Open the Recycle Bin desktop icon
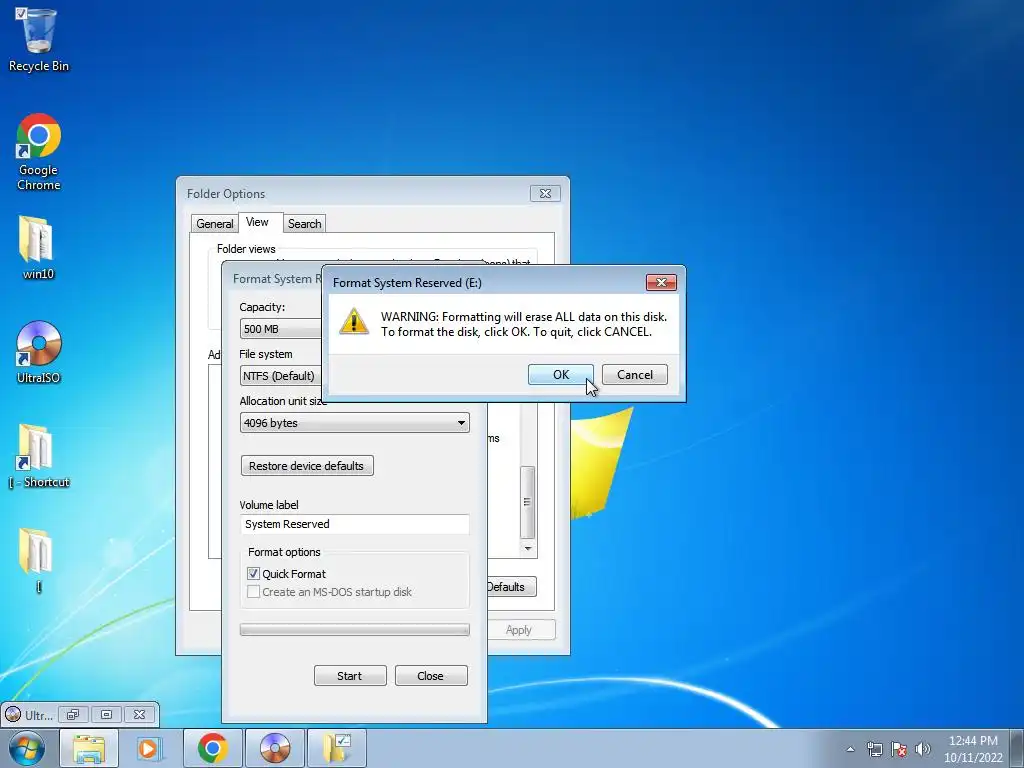1024x768 pixels. pyautogui.click(x=39, y=39)
